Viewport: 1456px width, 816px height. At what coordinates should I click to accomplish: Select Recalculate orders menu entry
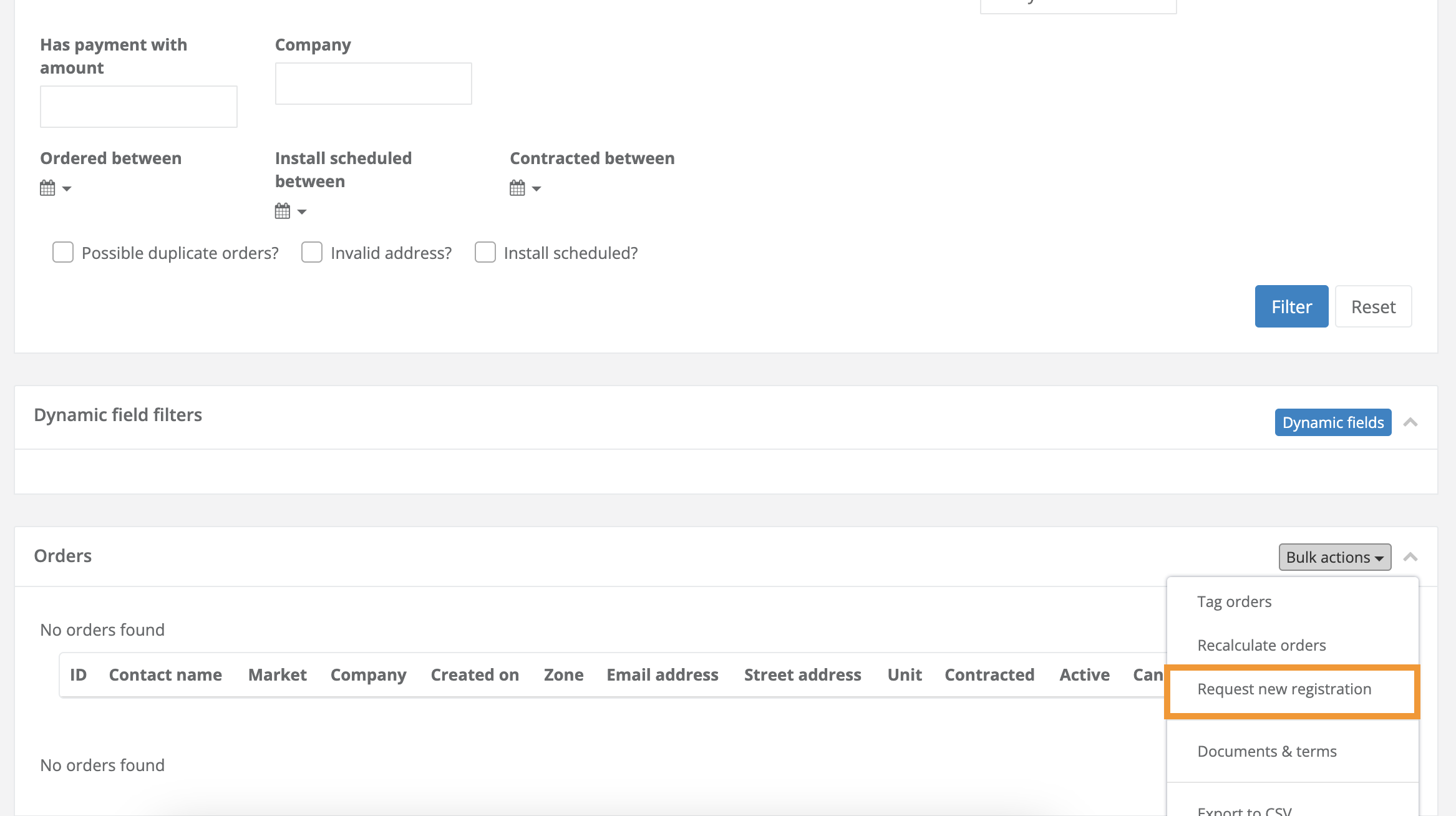click(1261, 645)
